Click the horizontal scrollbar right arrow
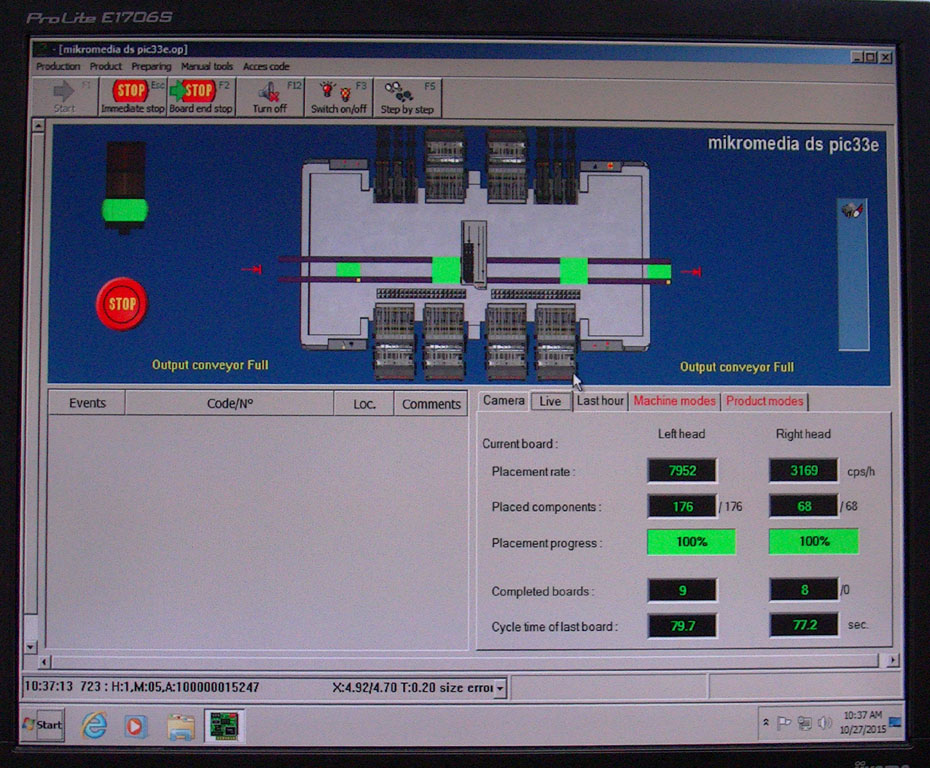This screenshot has height=768, width=930. tap(893, 660)
